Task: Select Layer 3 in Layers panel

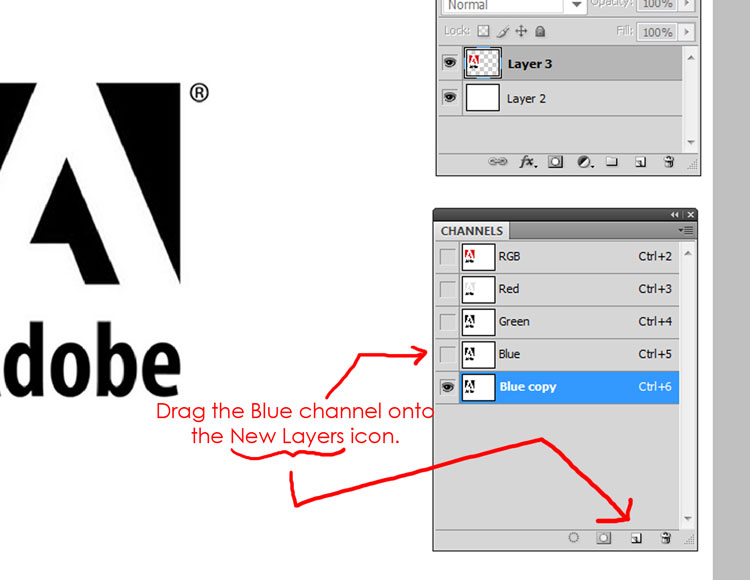Action: pos(561,63)
